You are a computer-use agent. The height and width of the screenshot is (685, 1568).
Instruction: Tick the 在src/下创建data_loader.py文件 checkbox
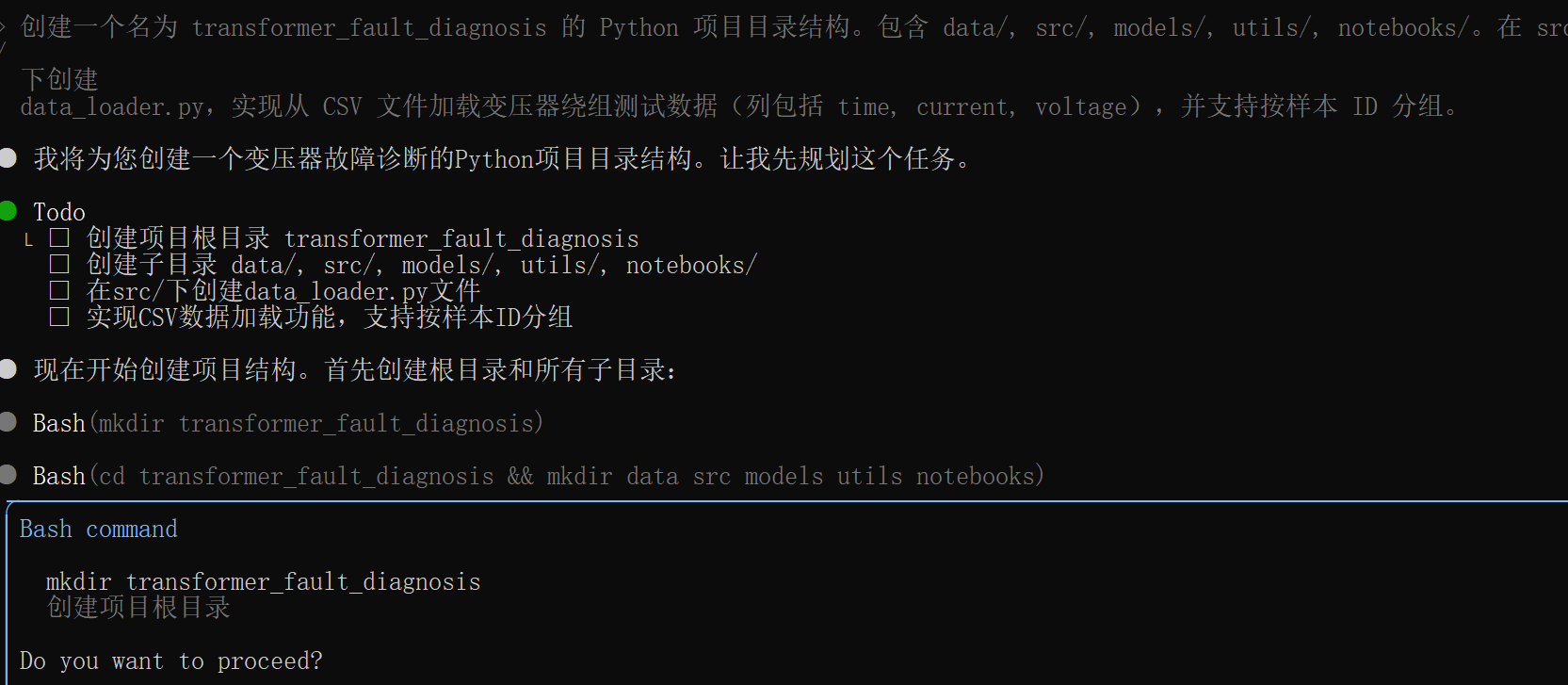pos(59,291)
